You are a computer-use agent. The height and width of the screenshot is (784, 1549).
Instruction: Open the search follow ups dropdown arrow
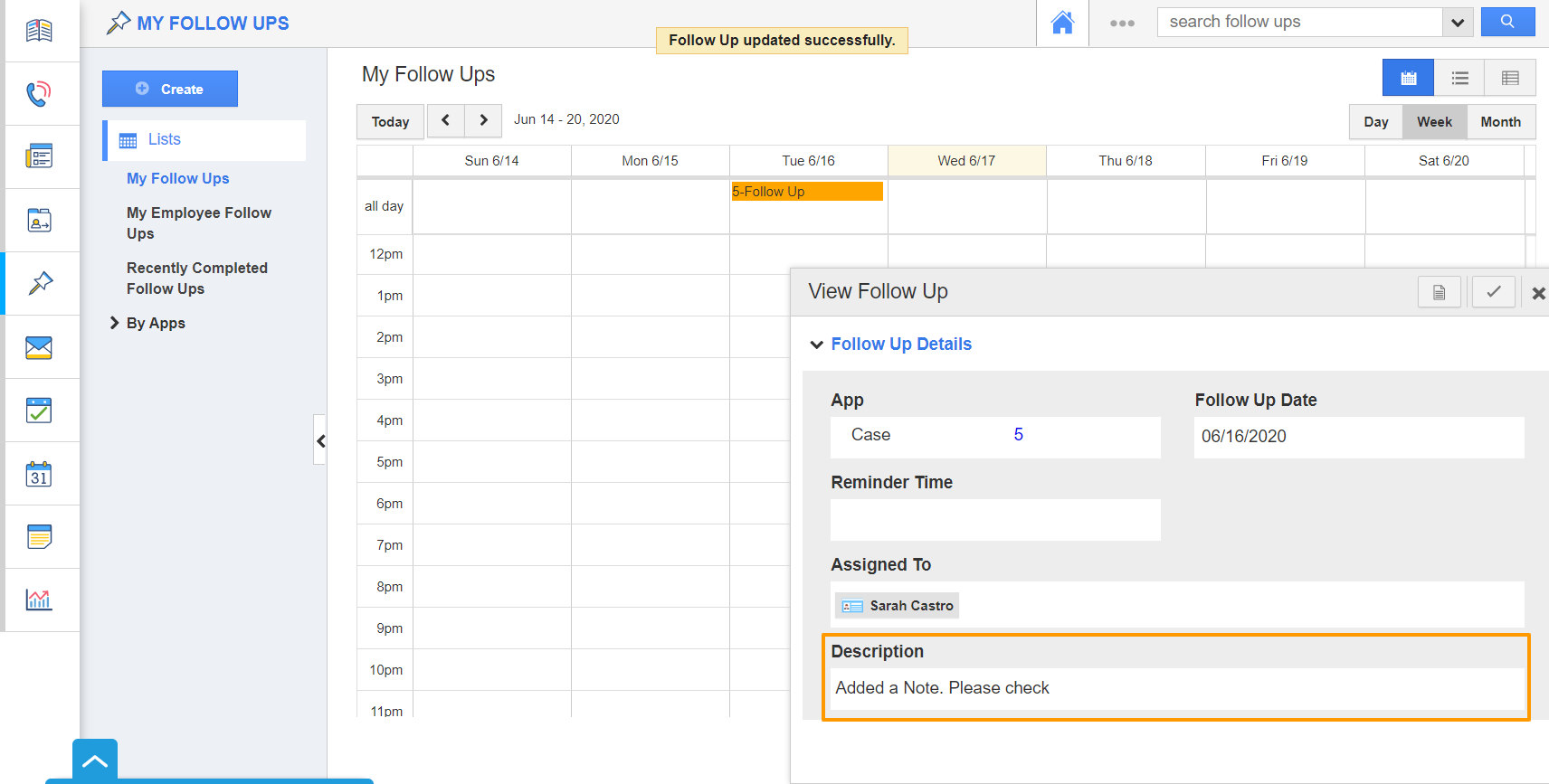(x=1457, y=23)
